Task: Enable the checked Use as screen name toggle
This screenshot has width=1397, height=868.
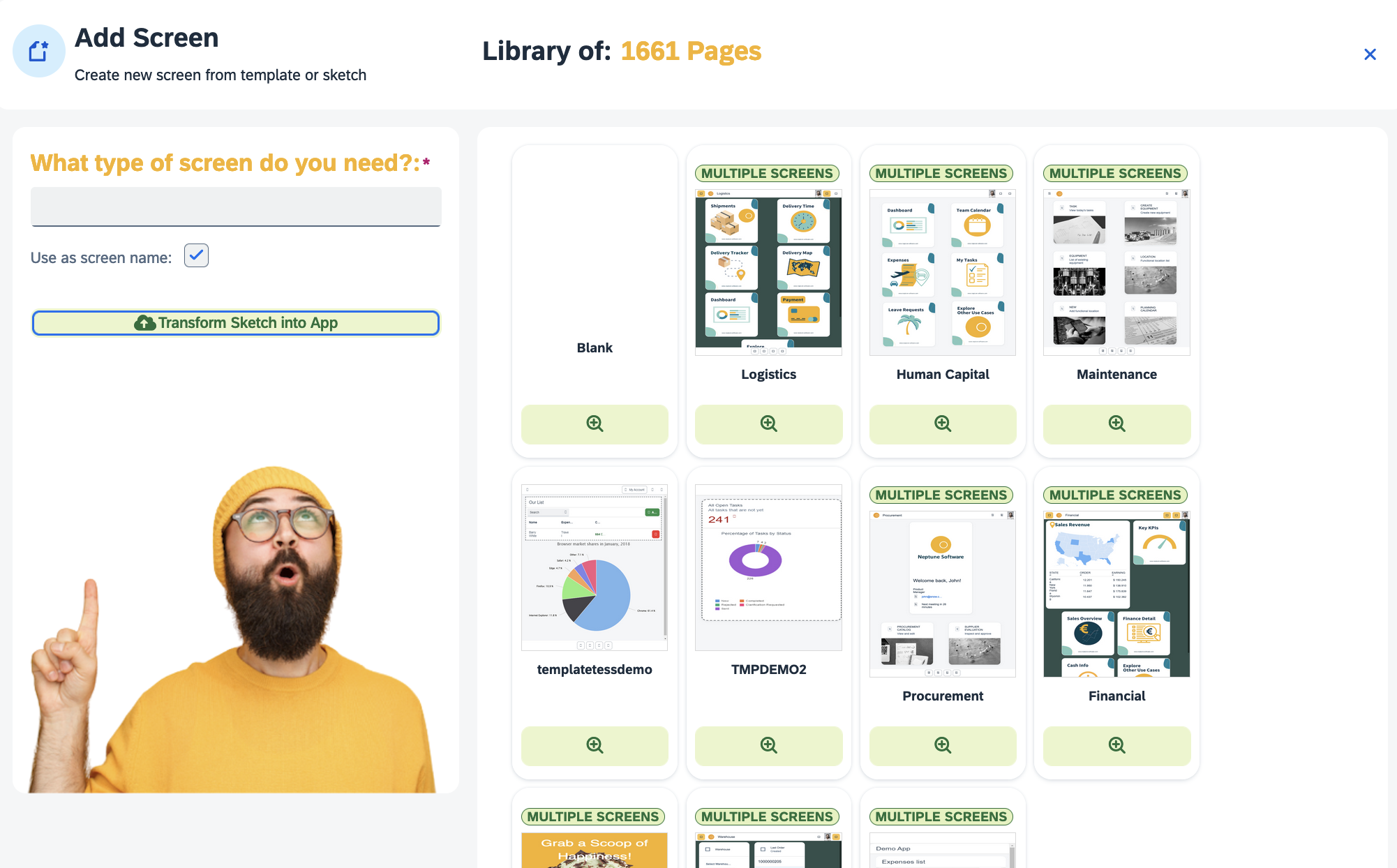Action: (x=196, y=256)
